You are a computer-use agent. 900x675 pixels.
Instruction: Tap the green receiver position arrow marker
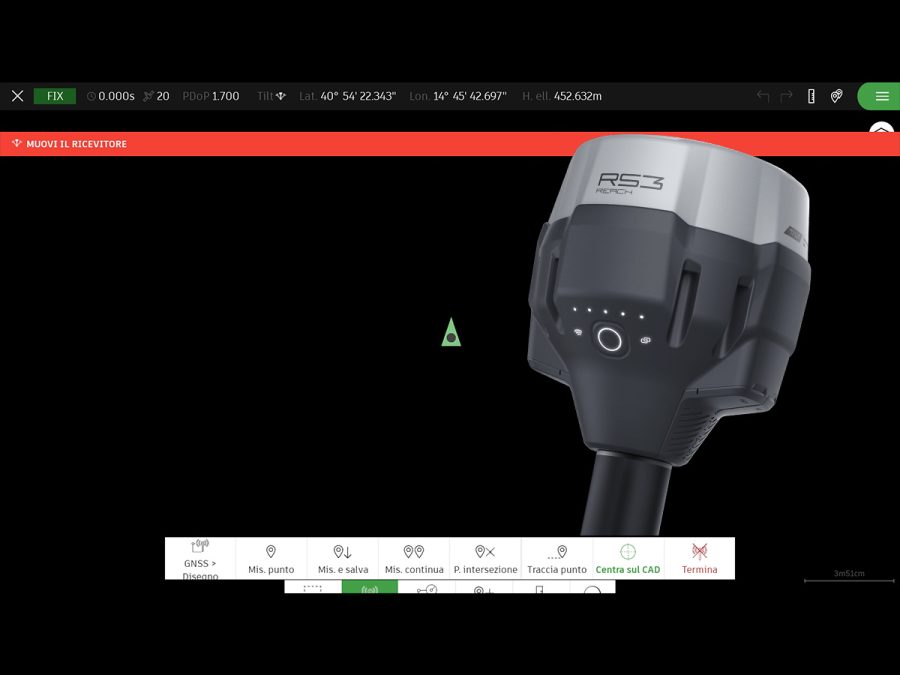click(451, 332)
